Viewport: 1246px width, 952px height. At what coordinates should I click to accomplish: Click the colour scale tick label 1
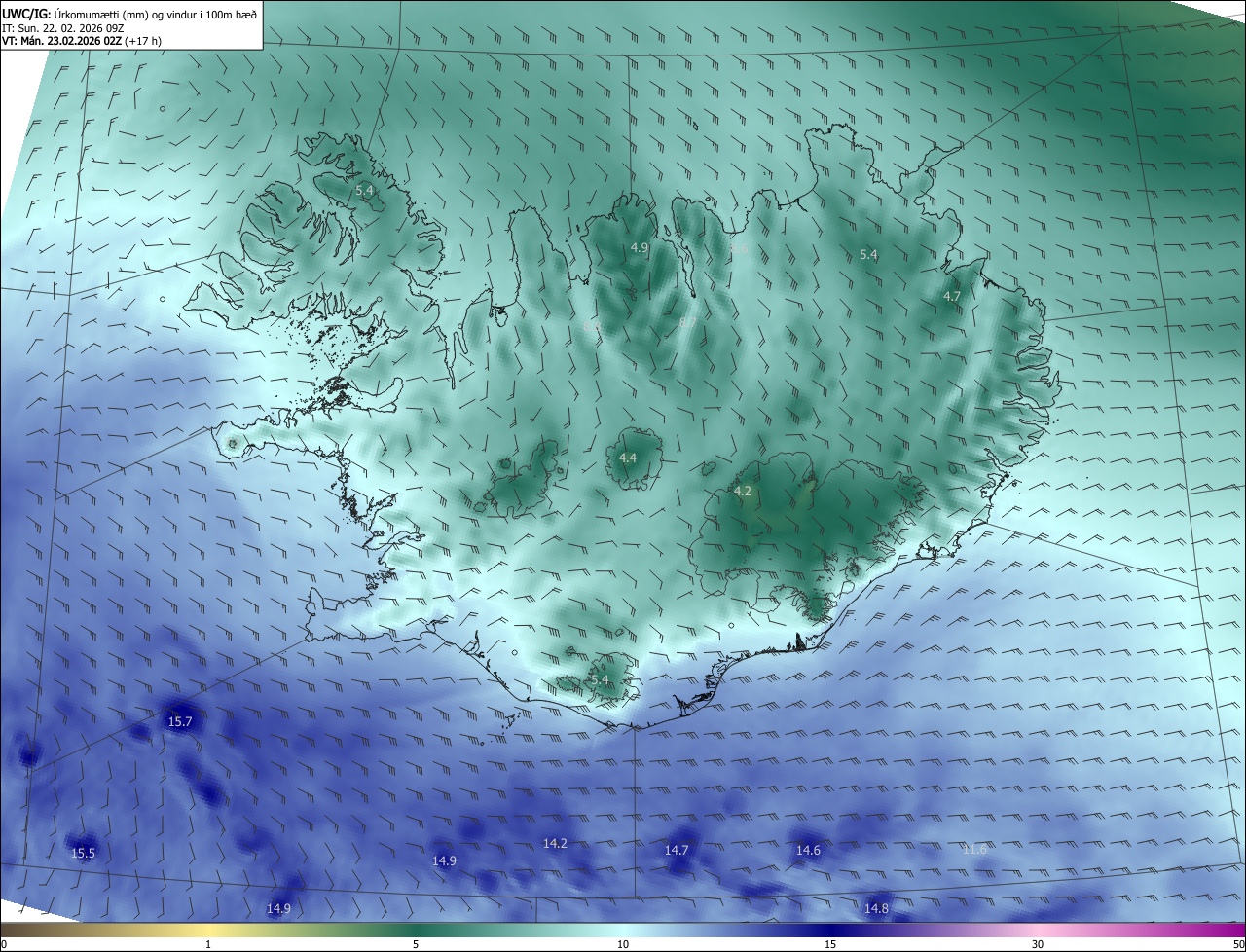tap(208, 944)
